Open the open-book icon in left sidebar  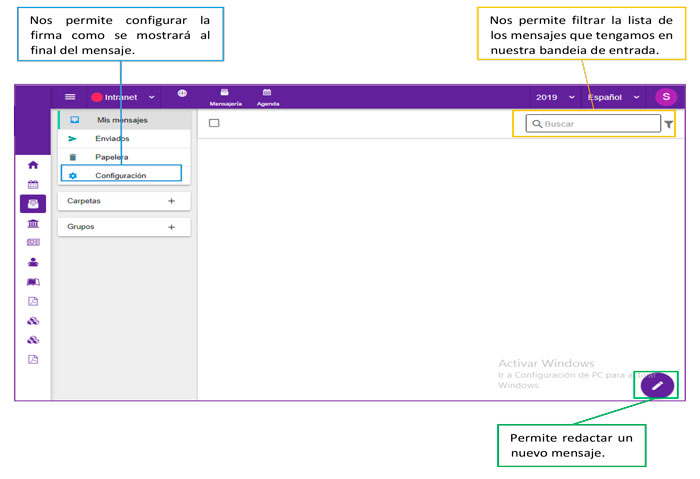click(x=33, y=282)
